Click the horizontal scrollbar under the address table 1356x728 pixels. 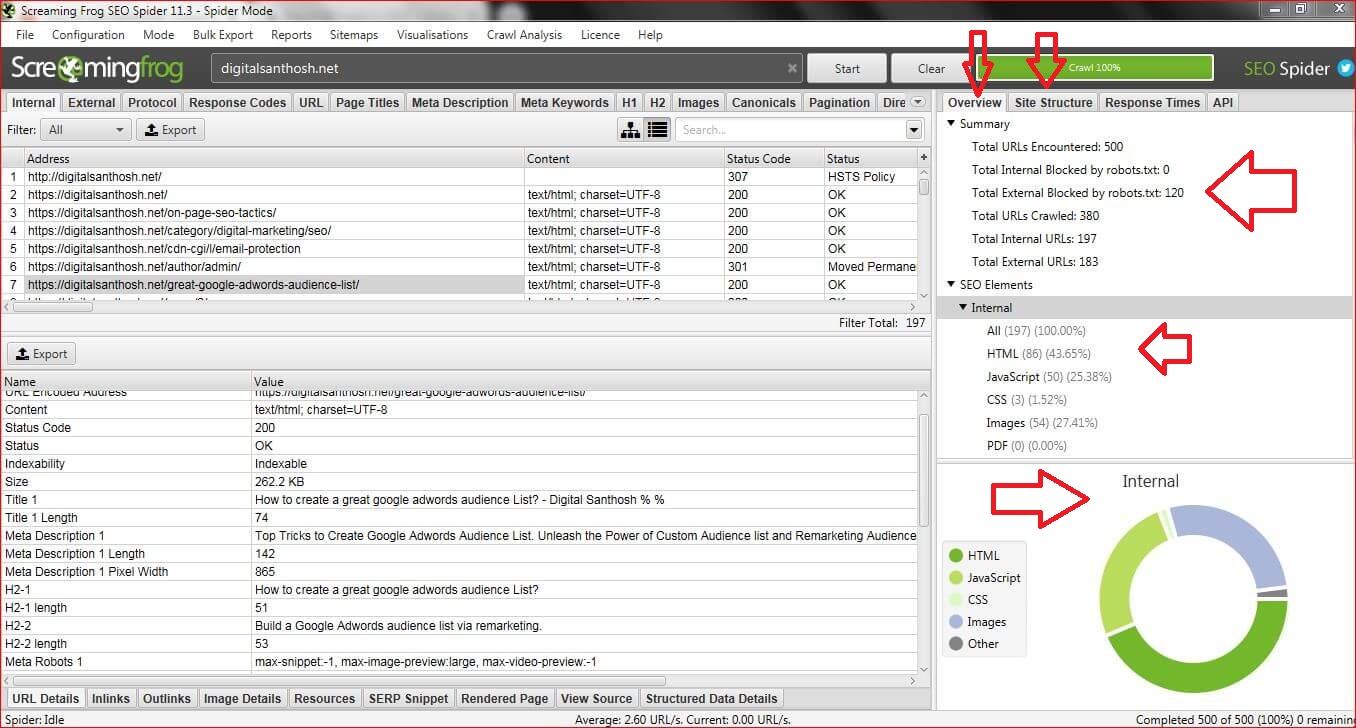(x=55, y=307)
